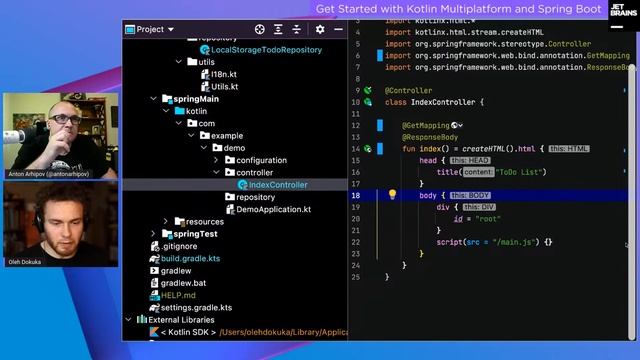The height and width of the screenshot is (360, 640).
Task: Click the locate/select opened file crosshair icon
Action: tap(260, 29)
